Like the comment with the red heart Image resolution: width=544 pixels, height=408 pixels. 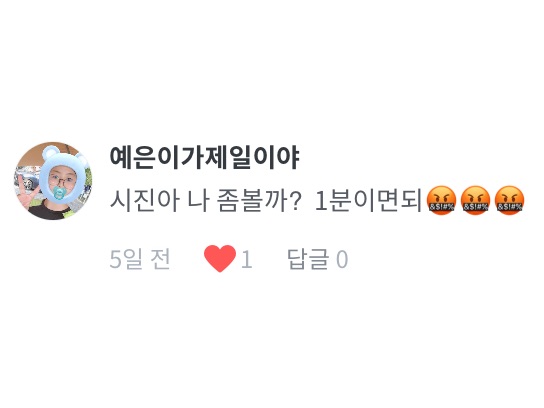220,258
